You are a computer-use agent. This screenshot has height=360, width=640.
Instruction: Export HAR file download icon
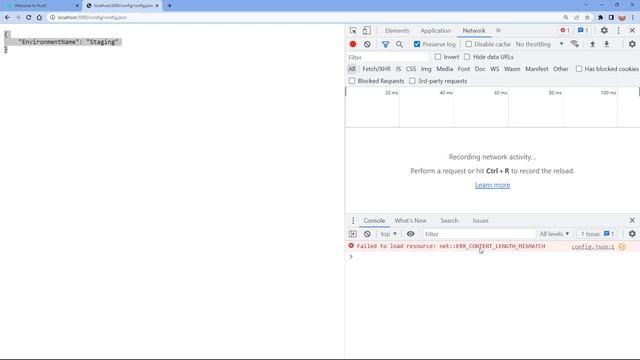coord(607,44)
